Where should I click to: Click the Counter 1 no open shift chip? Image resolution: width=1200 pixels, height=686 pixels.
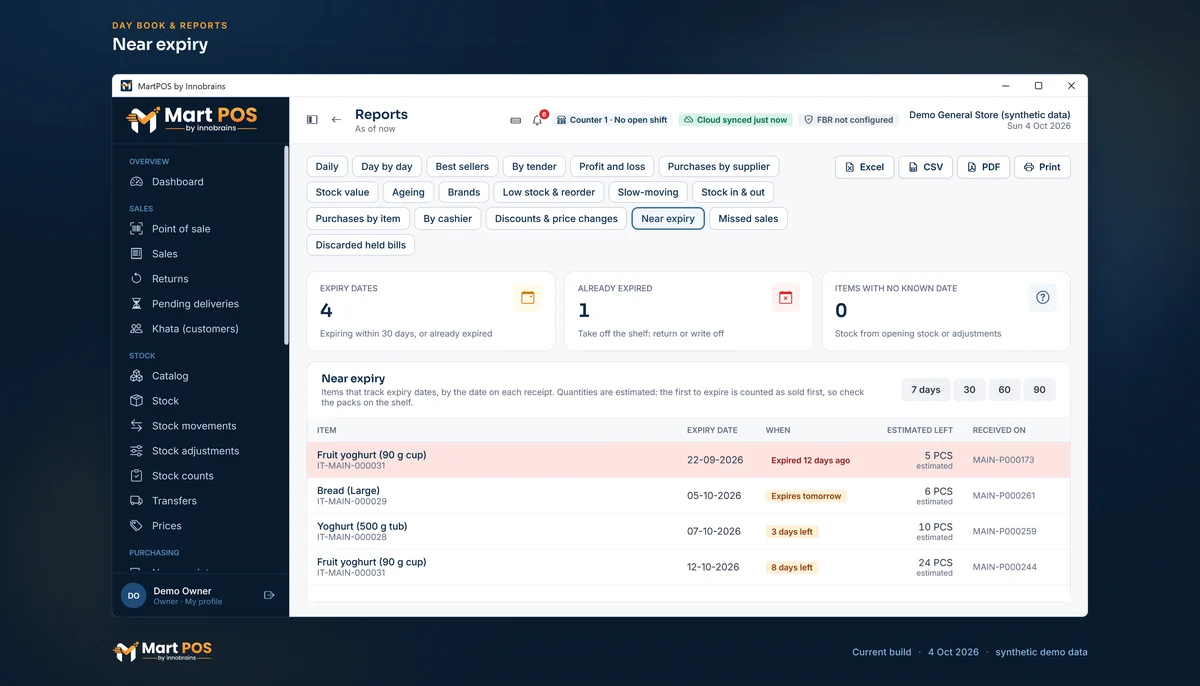pyautogui.click(x=612, y=120)
